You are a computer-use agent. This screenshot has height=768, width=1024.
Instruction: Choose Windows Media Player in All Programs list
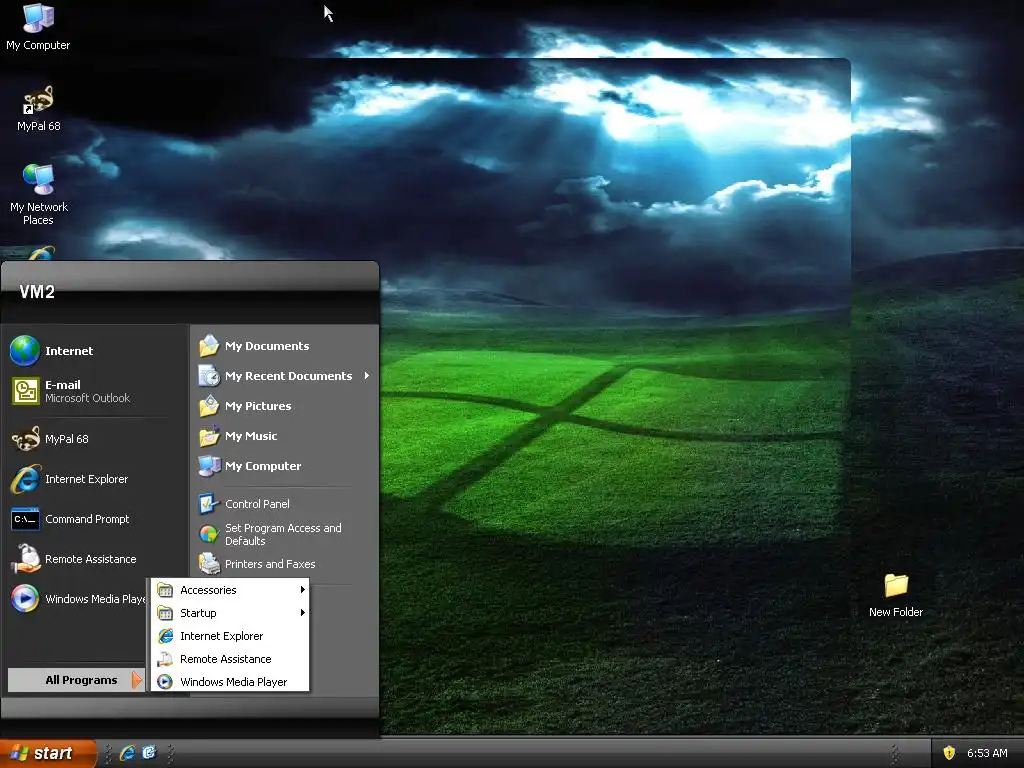point(230,682)
